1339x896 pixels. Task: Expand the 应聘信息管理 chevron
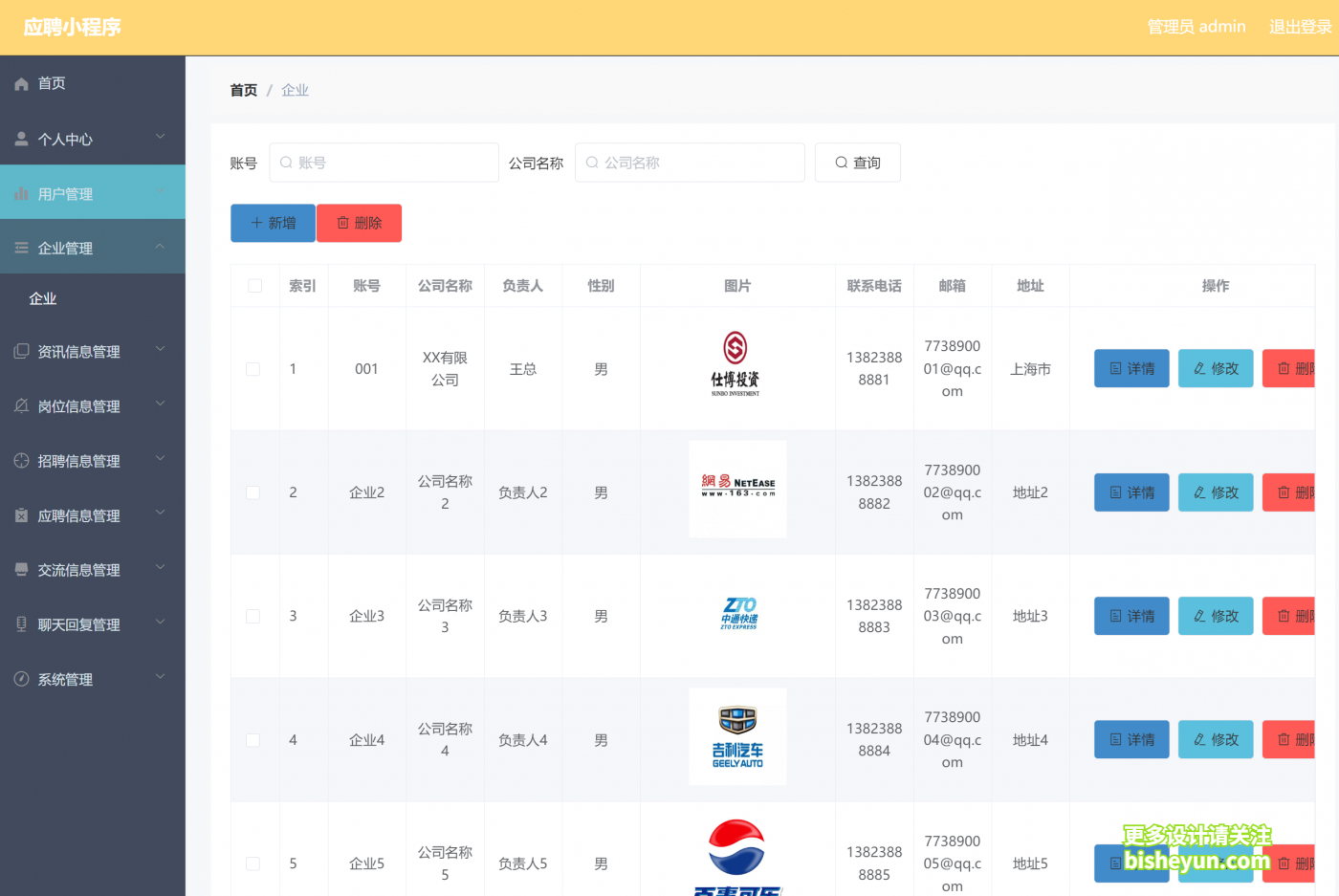click(161, 513)
